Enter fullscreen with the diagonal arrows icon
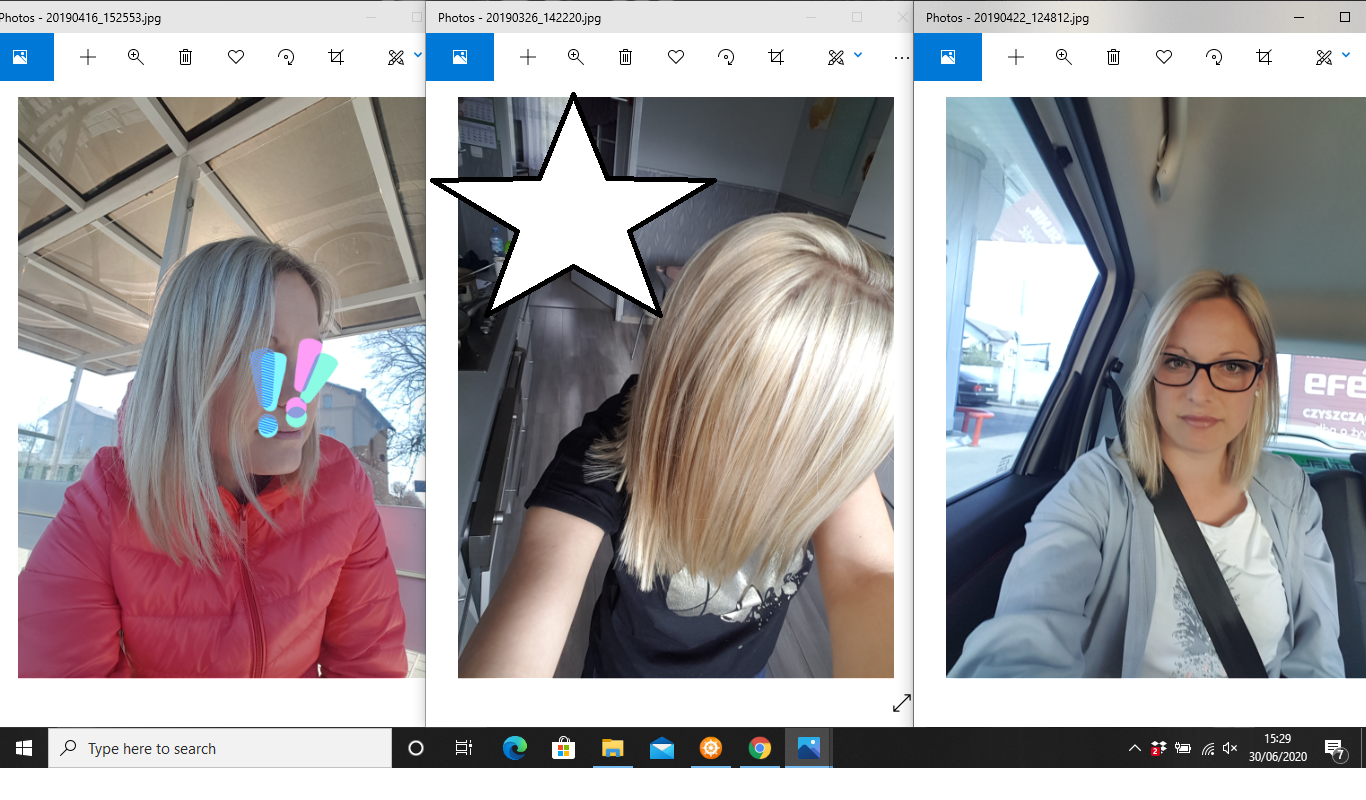1366x800 pixels. click(x=902, y=703)
